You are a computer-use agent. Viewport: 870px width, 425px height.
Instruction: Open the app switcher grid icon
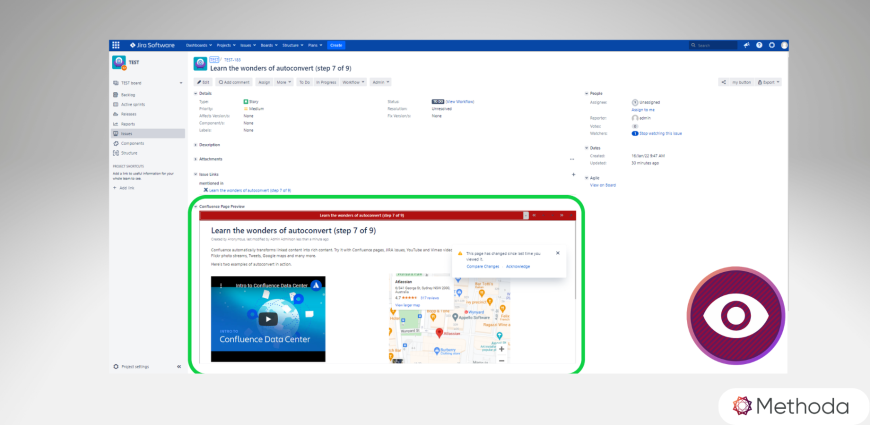[x=116, y=45]
